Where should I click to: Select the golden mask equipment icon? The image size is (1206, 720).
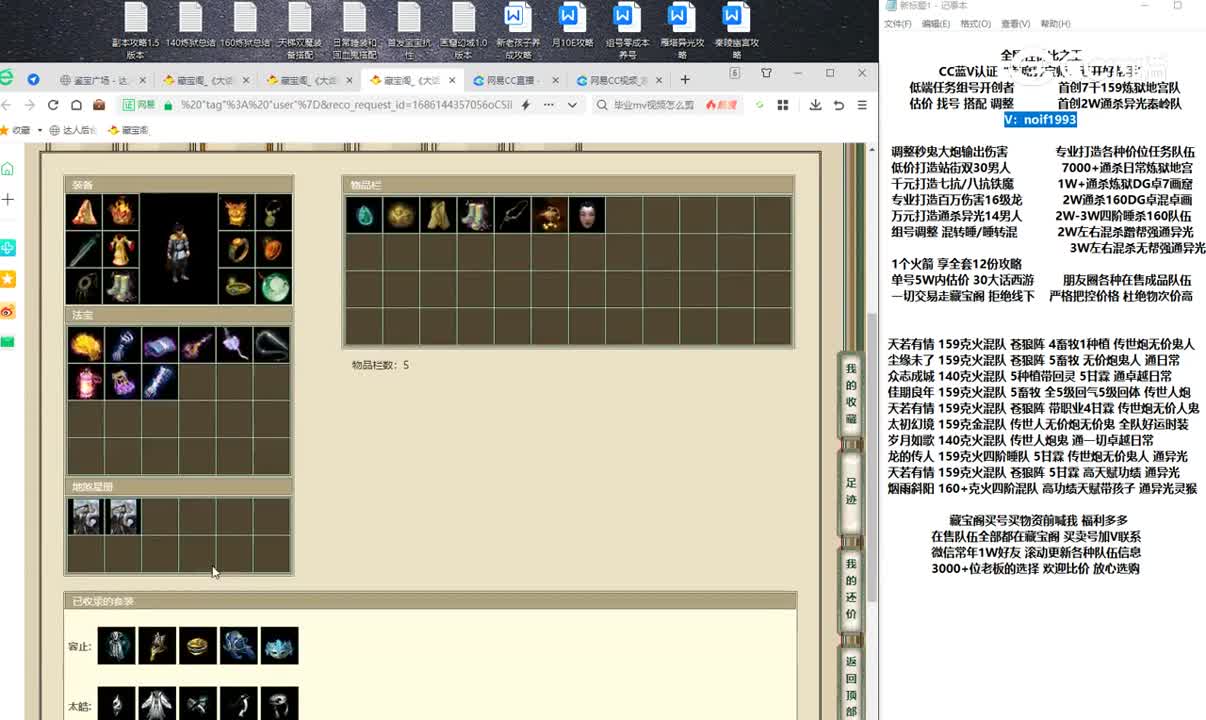coord(237,212)
